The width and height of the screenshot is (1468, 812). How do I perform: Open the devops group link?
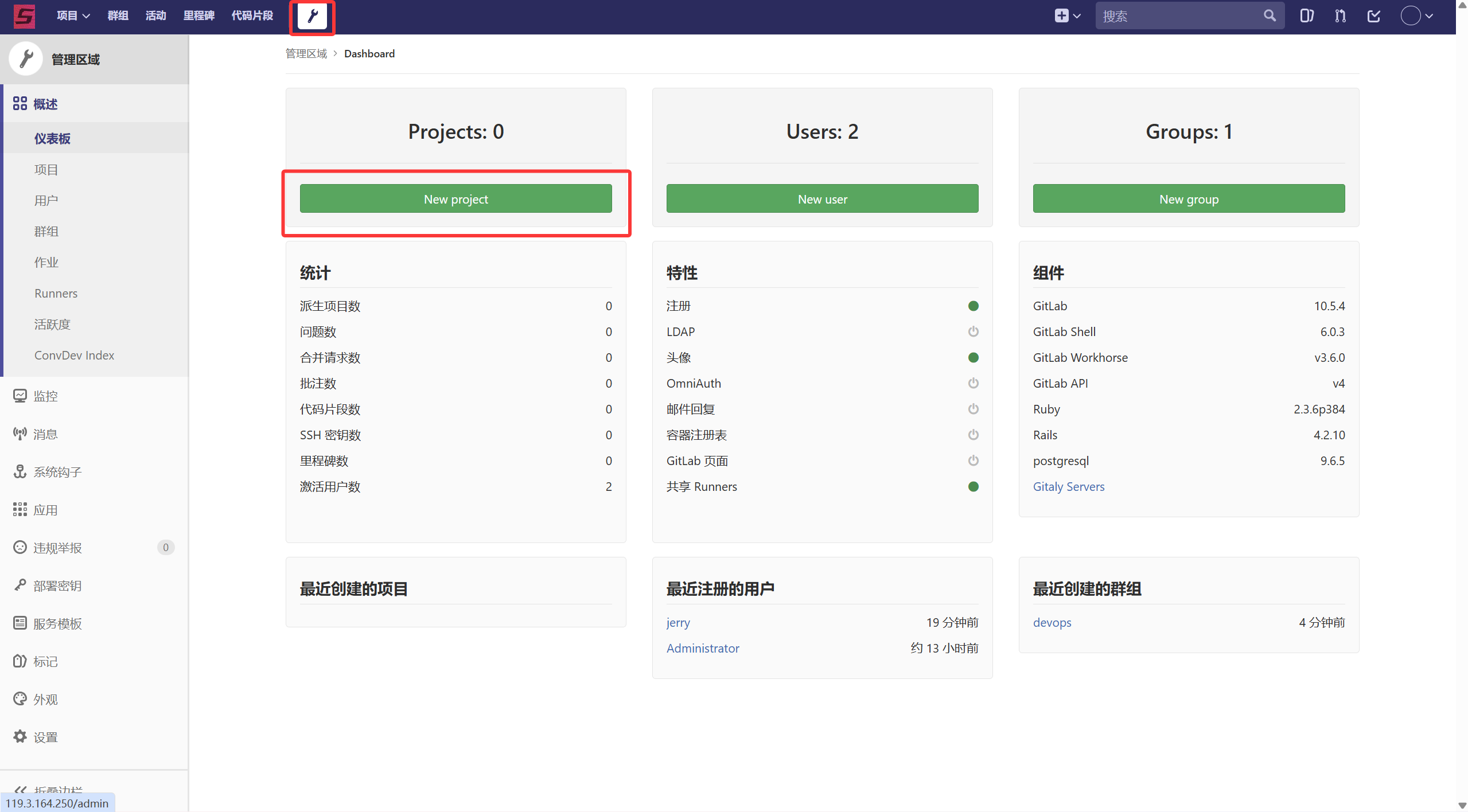[x=1052, y=622]
